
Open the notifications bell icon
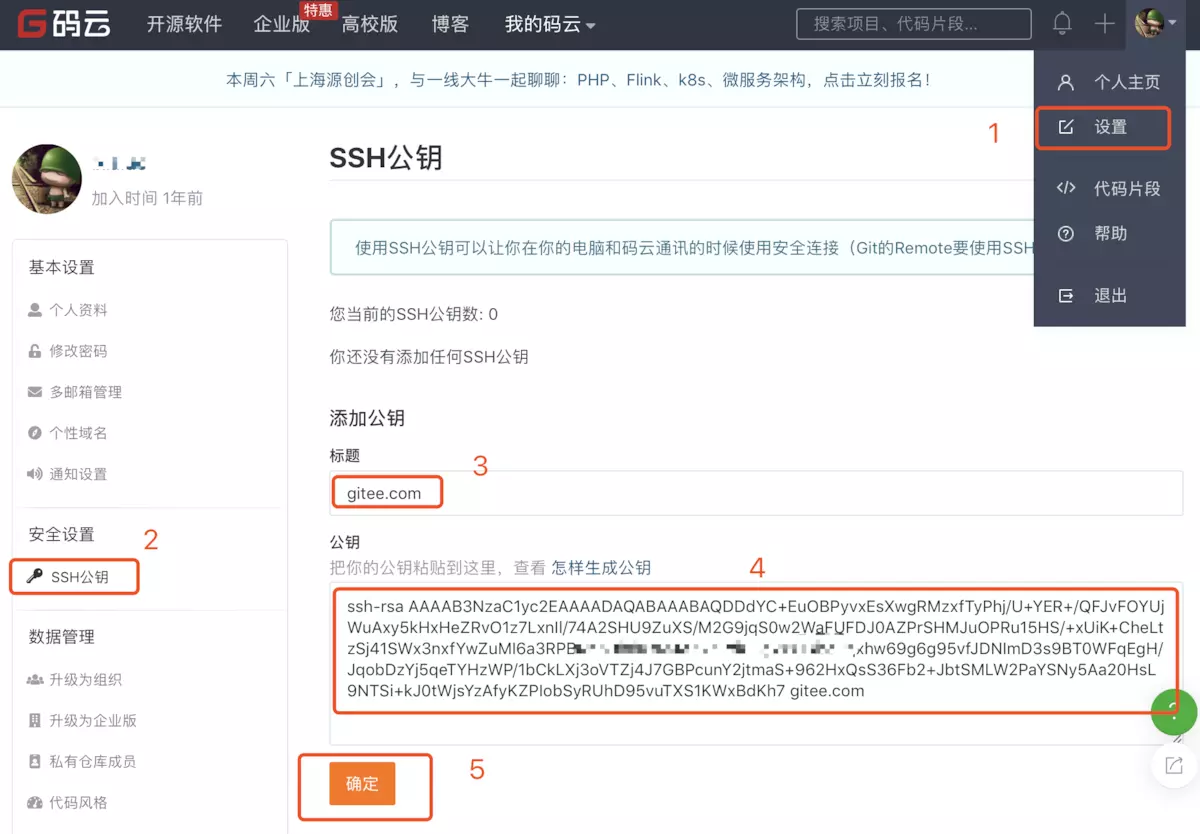pyautogui.click(x=1062, y=24)
